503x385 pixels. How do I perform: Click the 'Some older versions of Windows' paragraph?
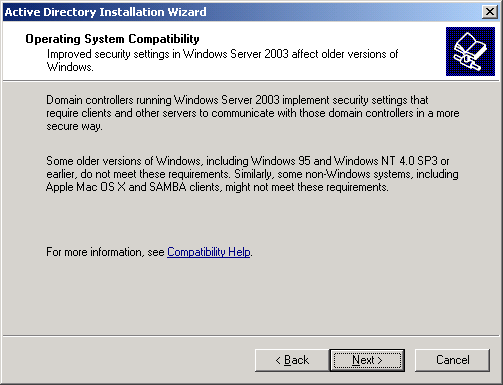[252, 174]
